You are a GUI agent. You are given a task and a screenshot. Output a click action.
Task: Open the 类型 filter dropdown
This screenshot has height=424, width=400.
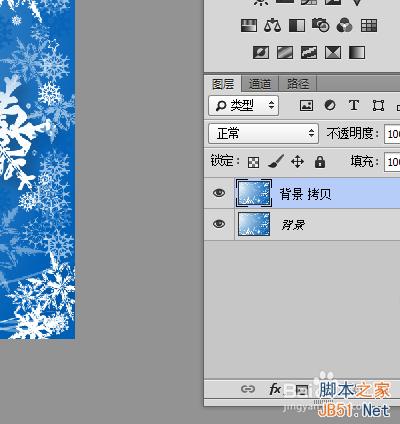(x=244, y=106)
